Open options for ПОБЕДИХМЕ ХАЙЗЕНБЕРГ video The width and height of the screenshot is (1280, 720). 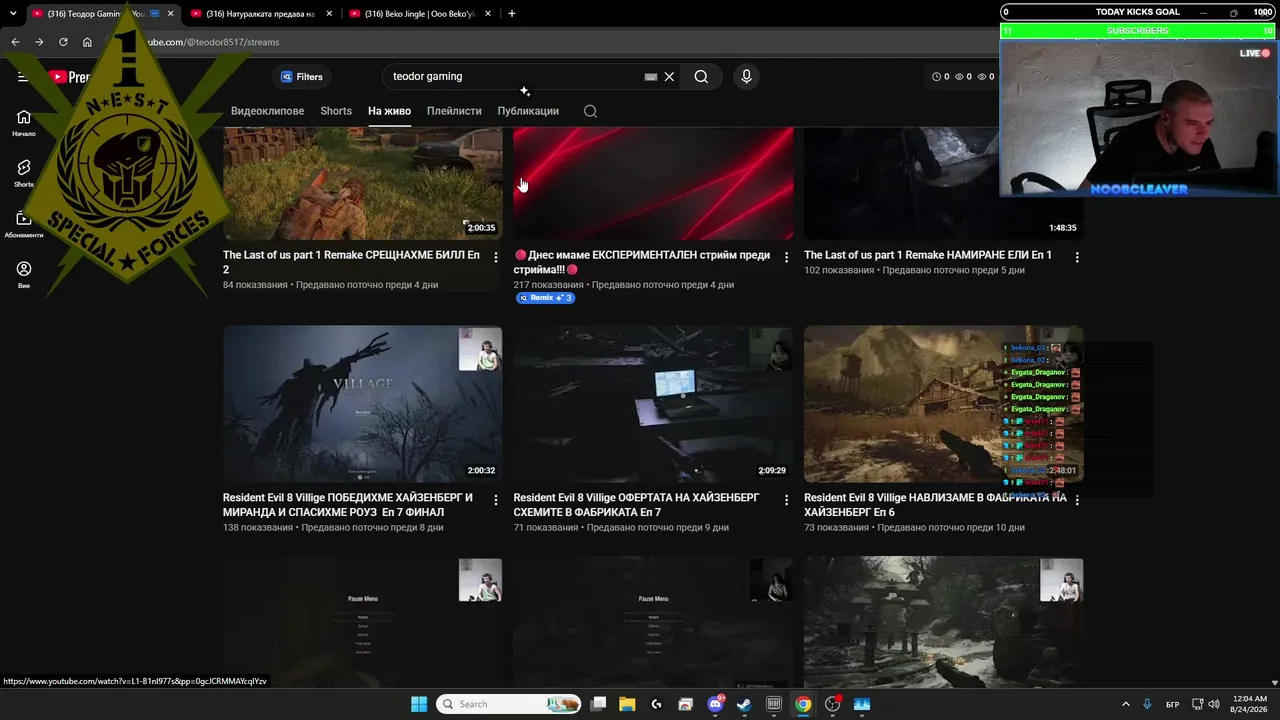(495, 500)
